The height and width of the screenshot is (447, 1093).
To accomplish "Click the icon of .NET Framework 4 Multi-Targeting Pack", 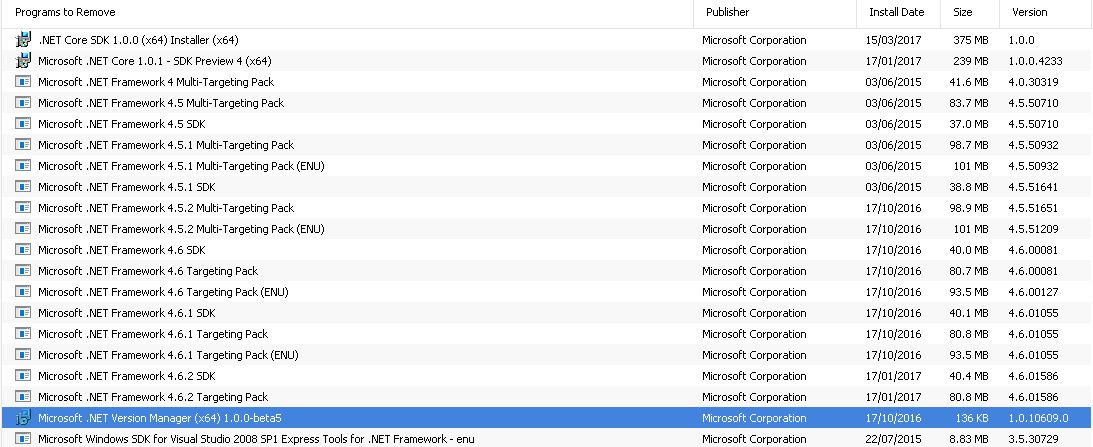I will [x=23, y=82].
